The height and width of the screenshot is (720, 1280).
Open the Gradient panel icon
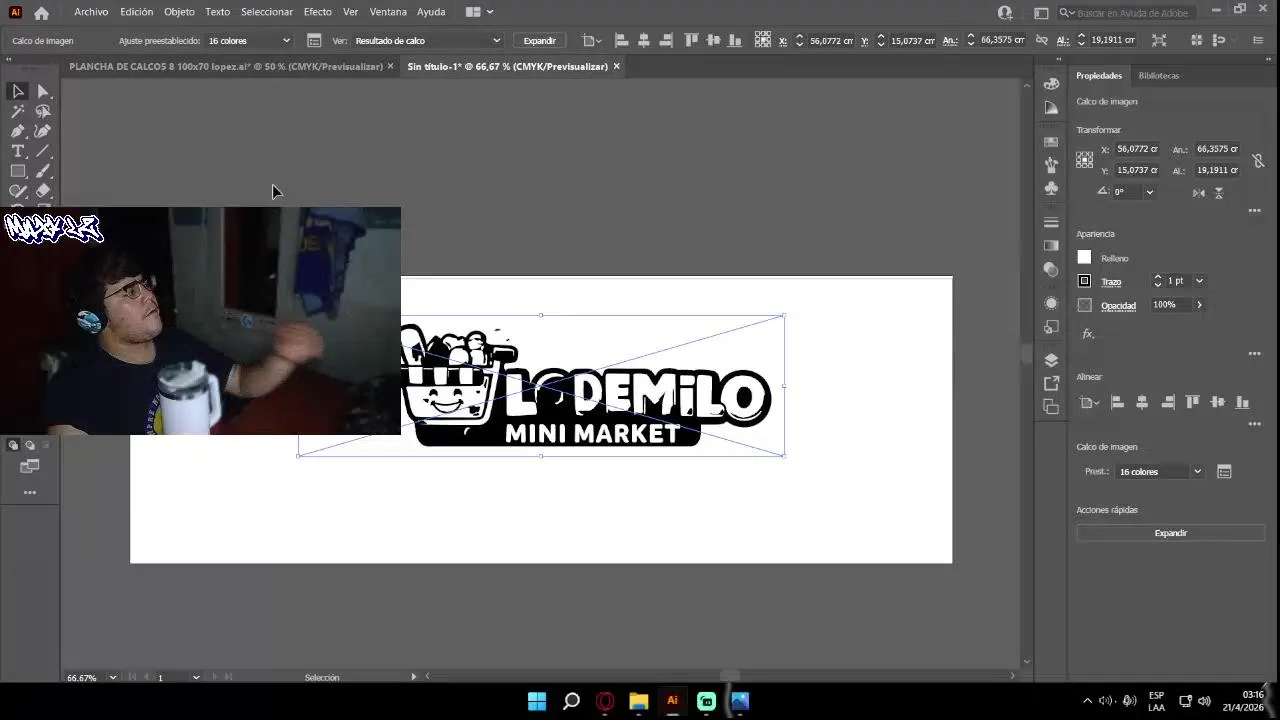pos(1051,246)
